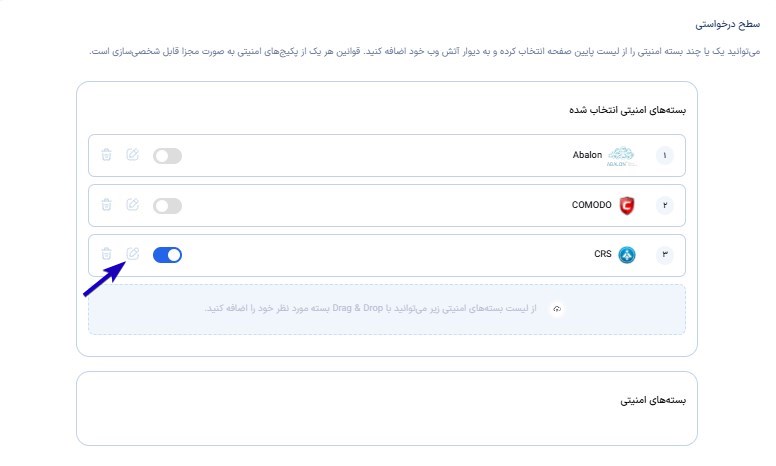Delete the Abalon security package
The width and height of the screenshot is (776, 466).
(106, 155)
